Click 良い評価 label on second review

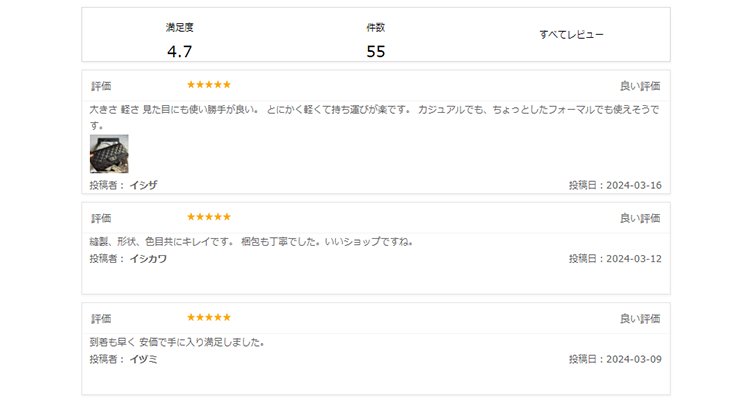click(x=640, y=218)
